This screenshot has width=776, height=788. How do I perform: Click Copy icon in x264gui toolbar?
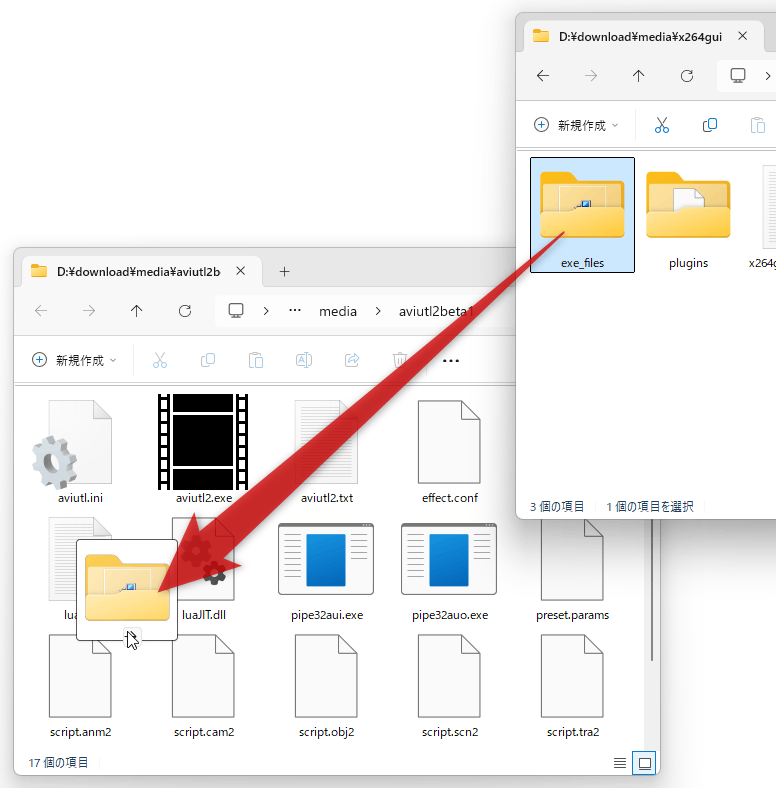[710, 125]
